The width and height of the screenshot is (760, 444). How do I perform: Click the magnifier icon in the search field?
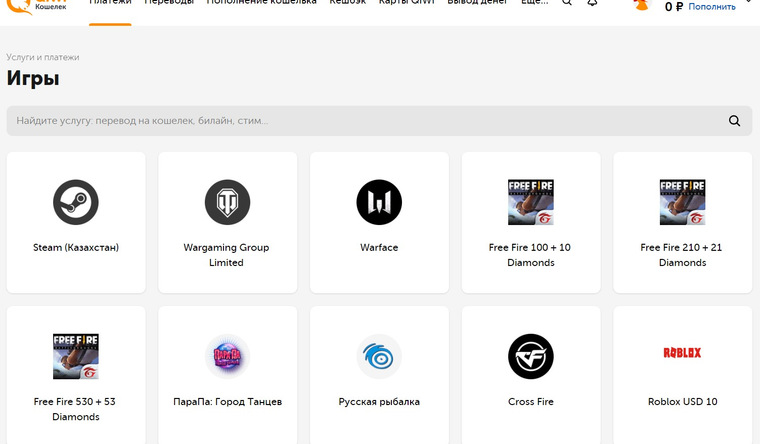click(x=734, y=121)
